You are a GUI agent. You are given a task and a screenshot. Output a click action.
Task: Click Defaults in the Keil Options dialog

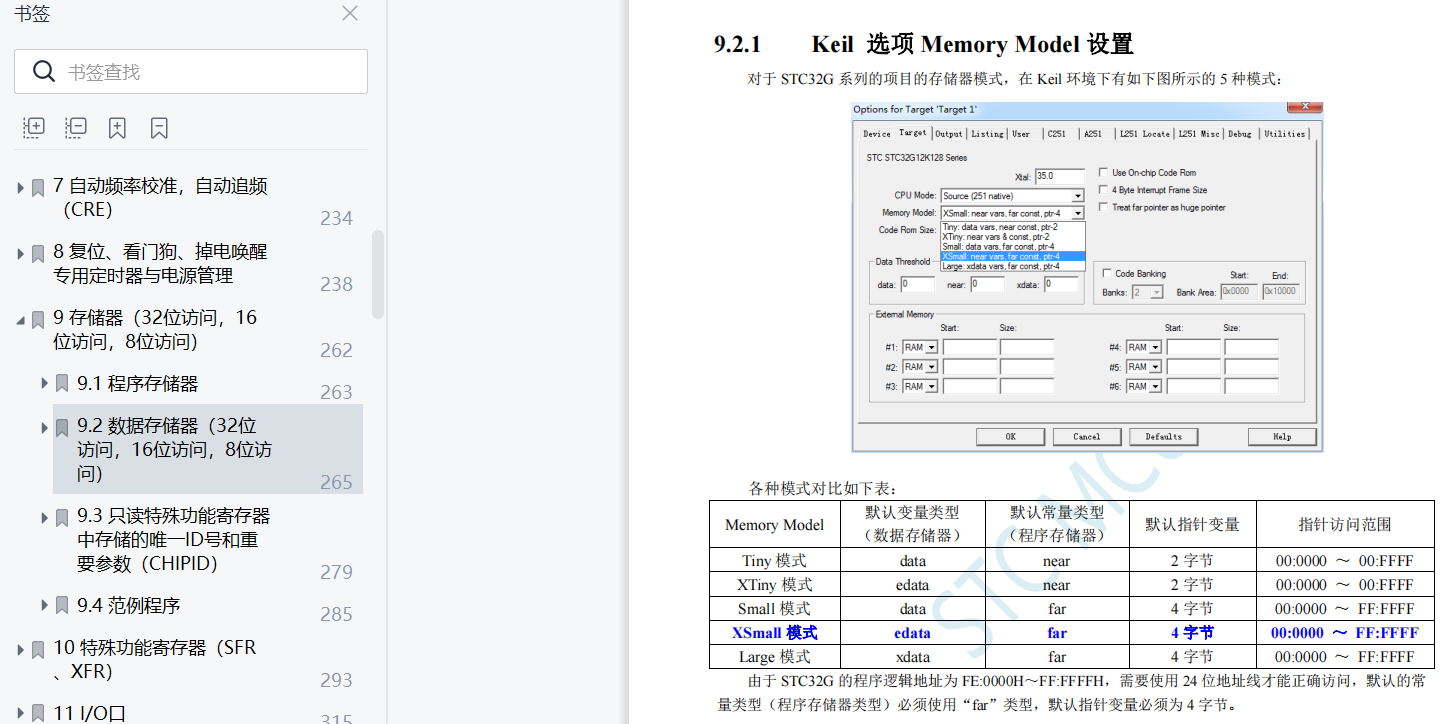point(1164,437)
